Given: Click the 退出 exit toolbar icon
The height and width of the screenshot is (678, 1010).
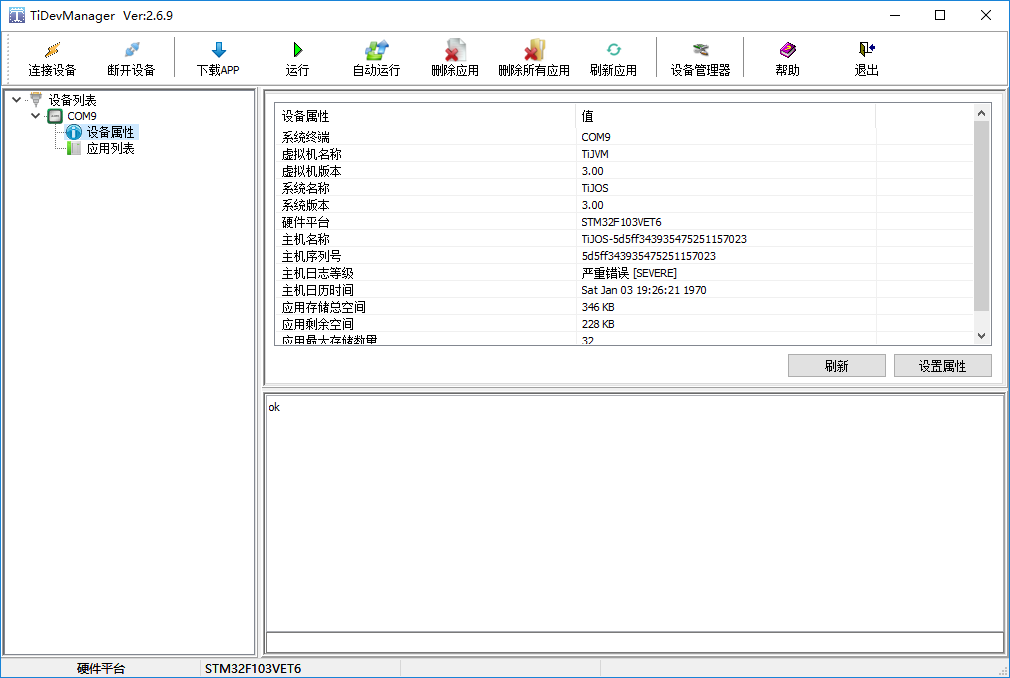Looking at the screenshot, I should (866, 50).
